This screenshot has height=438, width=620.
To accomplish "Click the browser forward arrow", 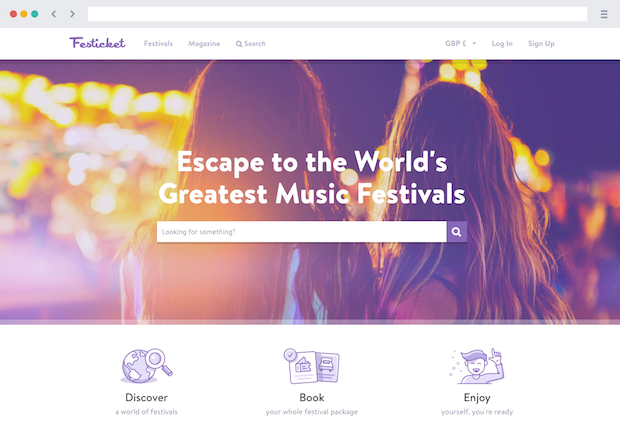I will coord(72,14).
